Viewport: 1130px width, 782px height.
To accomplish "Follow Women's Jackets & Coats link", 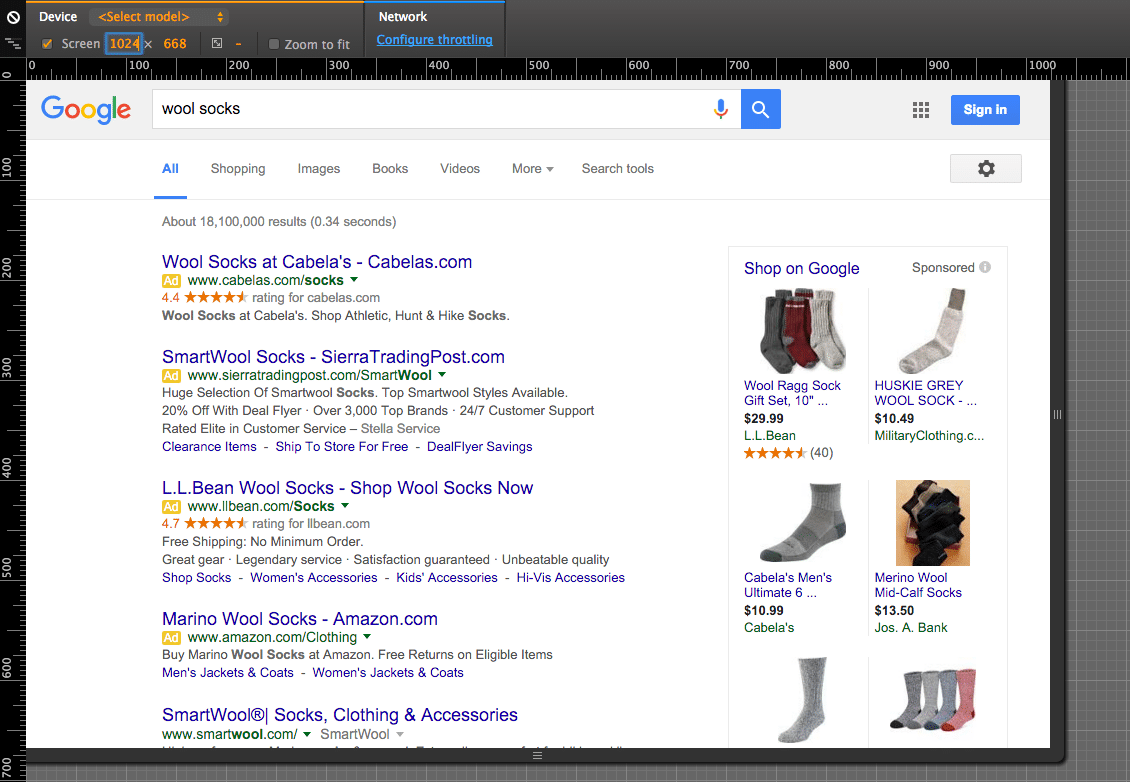I will point(388,673).
